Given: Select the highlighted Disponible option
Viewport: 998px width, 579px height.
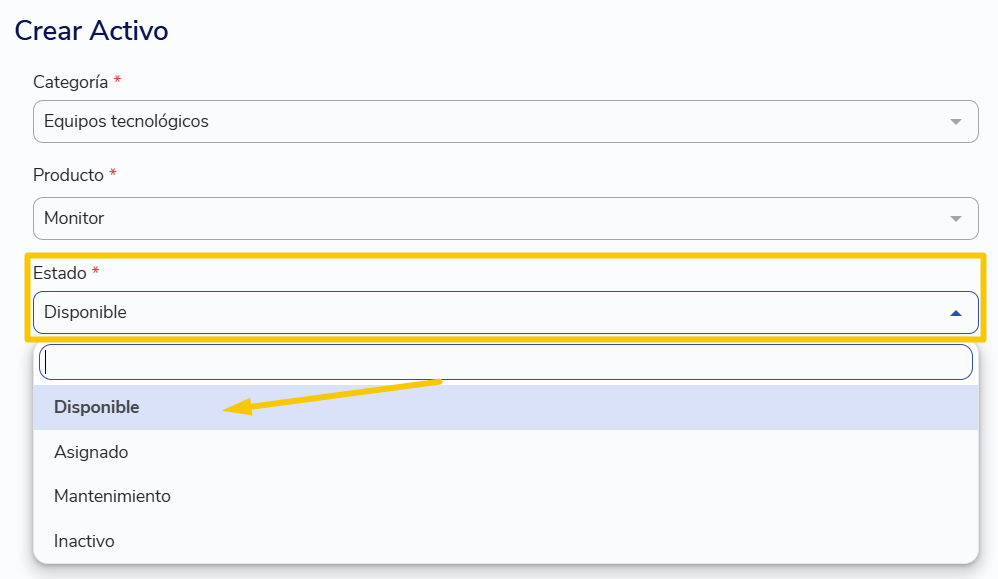Looking at the screenshot, I should (505, 407).
